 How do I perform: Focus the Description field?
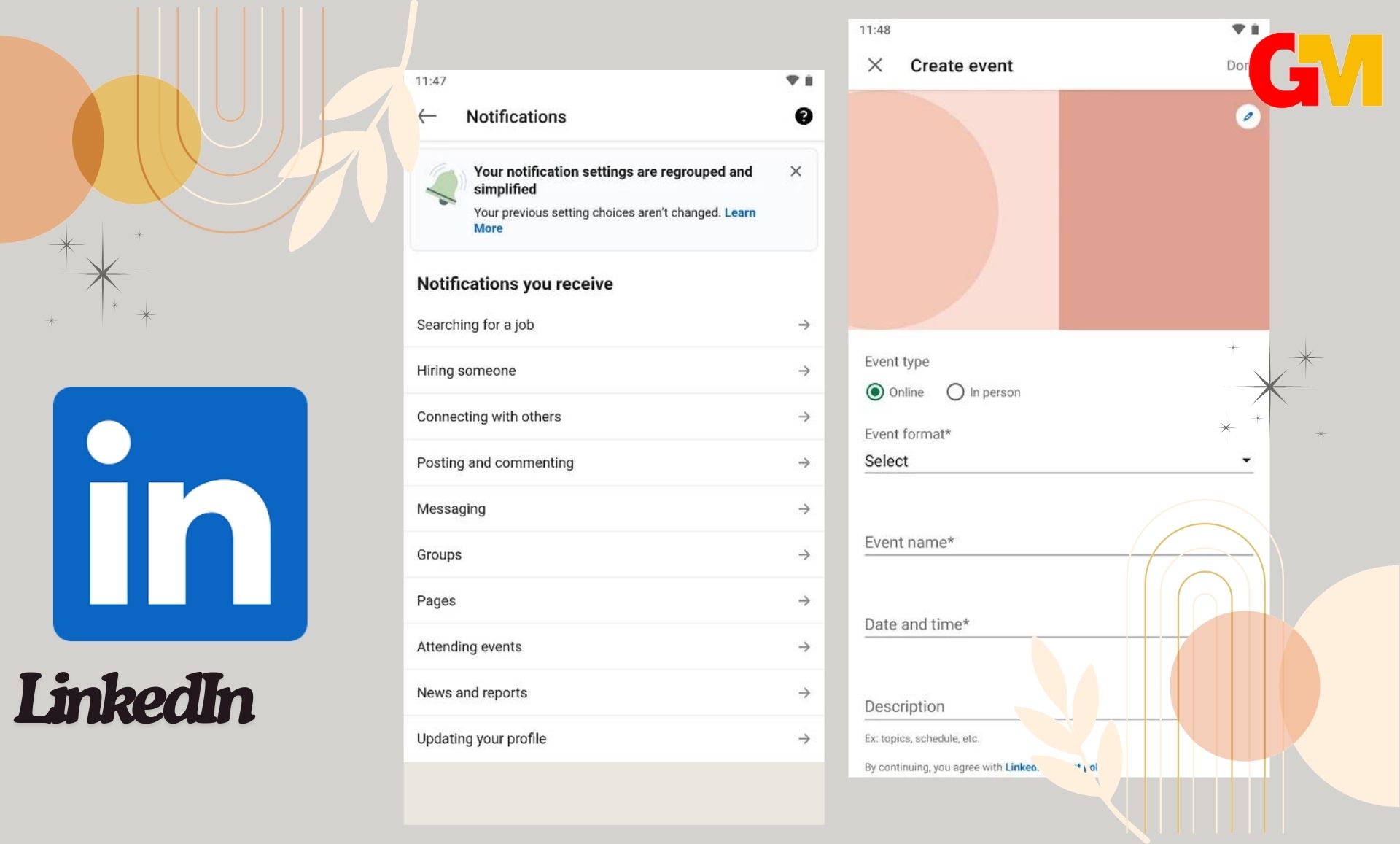[1058, 706]
